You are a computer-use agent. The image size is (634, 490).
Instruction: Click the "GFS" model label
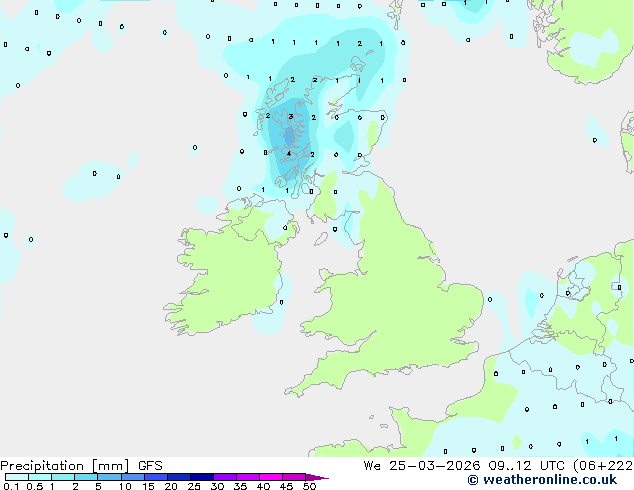[x=150, y=466]
